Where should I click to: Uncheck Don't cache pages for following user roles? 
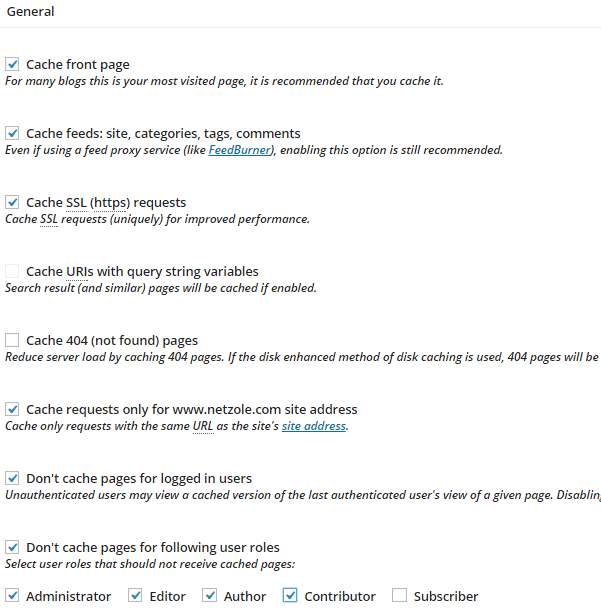[x=13, y=547]
